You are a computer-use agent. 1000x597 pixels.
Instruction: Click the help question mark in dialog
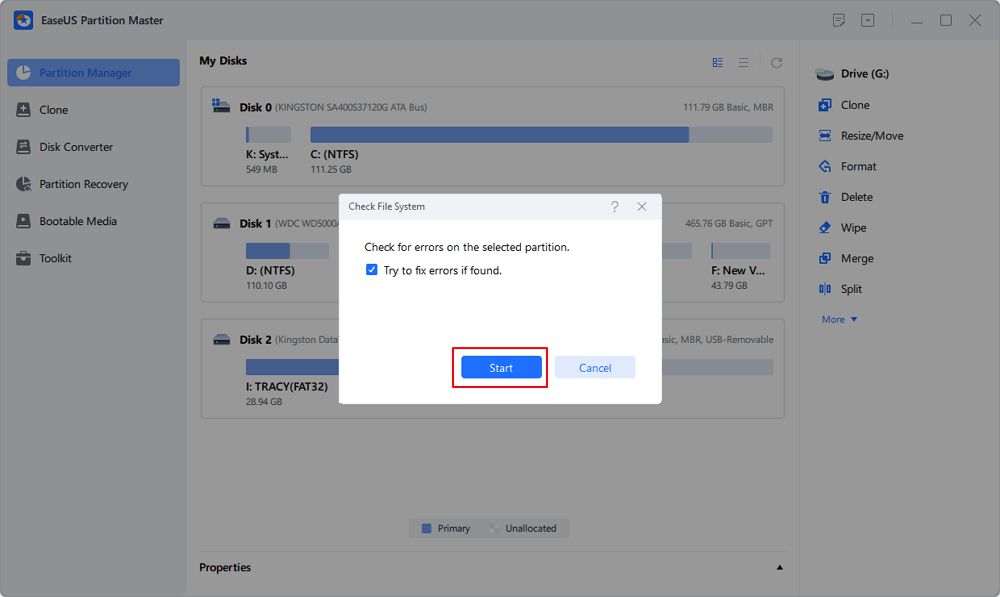[614, 207]
